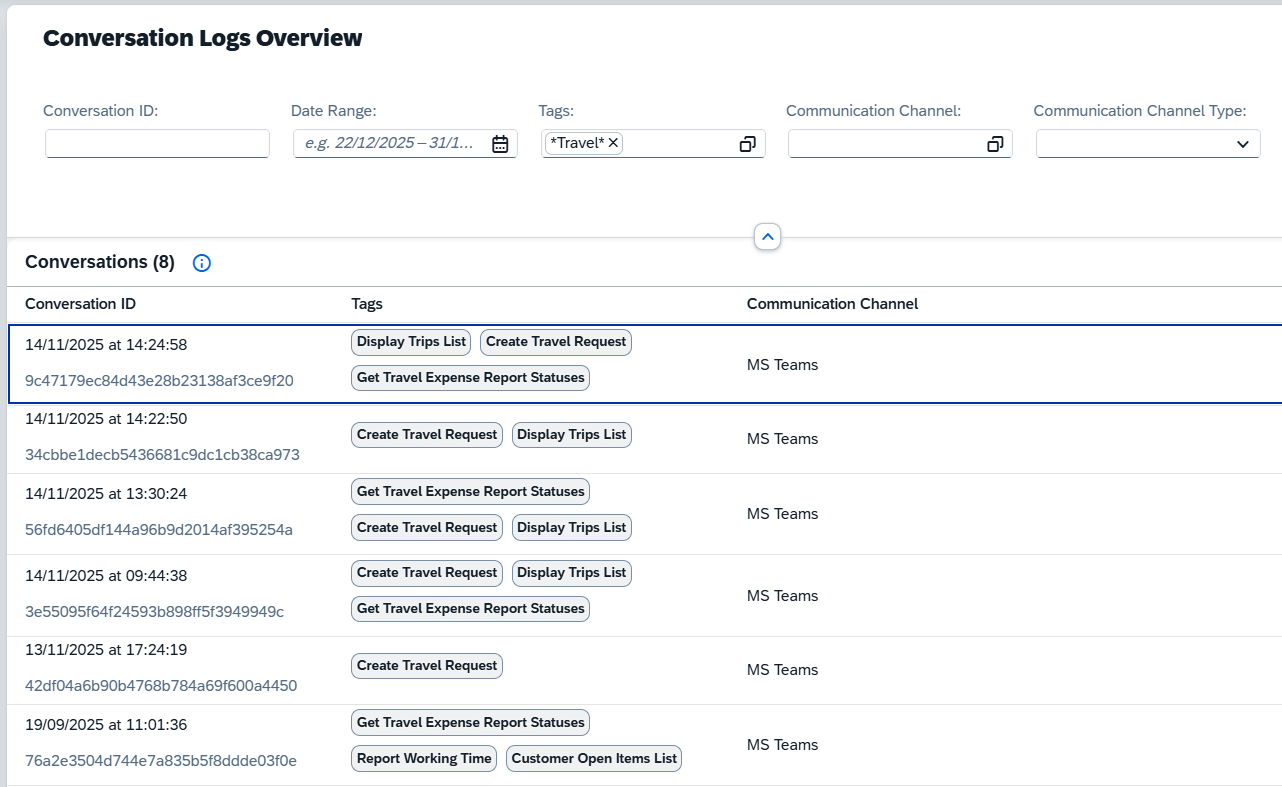Image resolution: width=1282 pixels, height=787 pixels.
Task: Open the Tags value help dialog icon
Action: (747, 144)
